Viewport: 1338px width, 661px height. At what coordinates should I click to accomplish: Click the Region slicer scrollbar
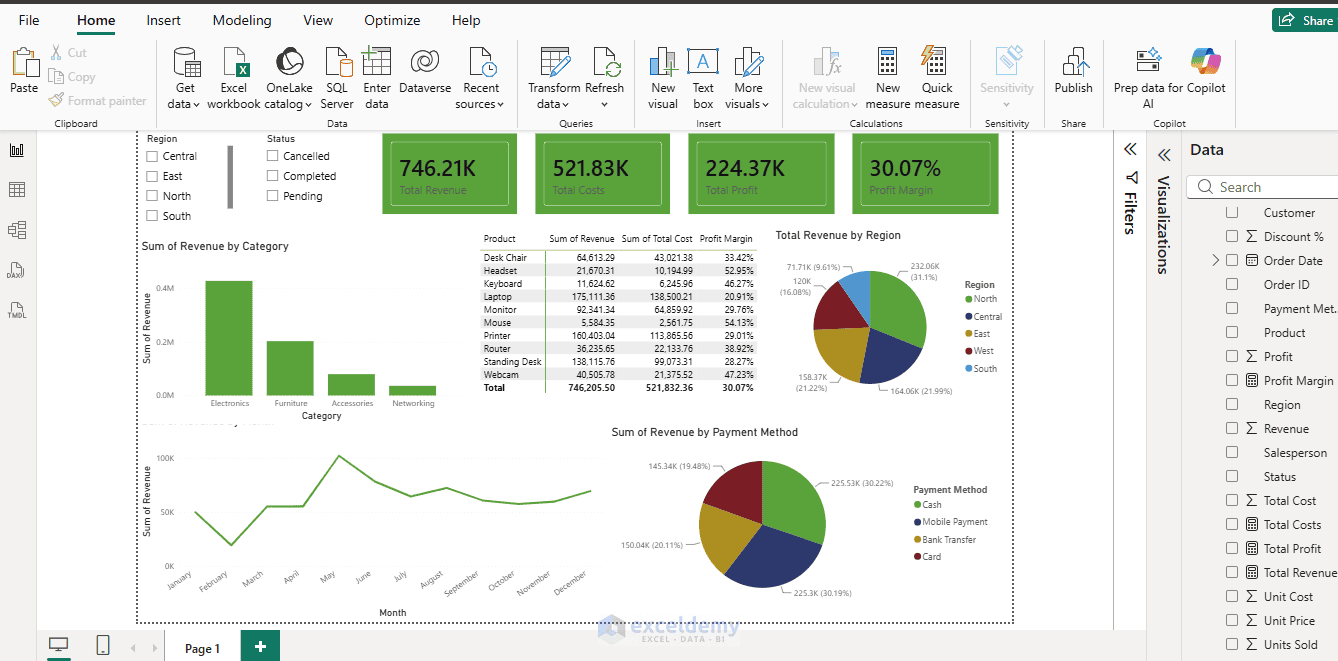click(x=230, y=177)
